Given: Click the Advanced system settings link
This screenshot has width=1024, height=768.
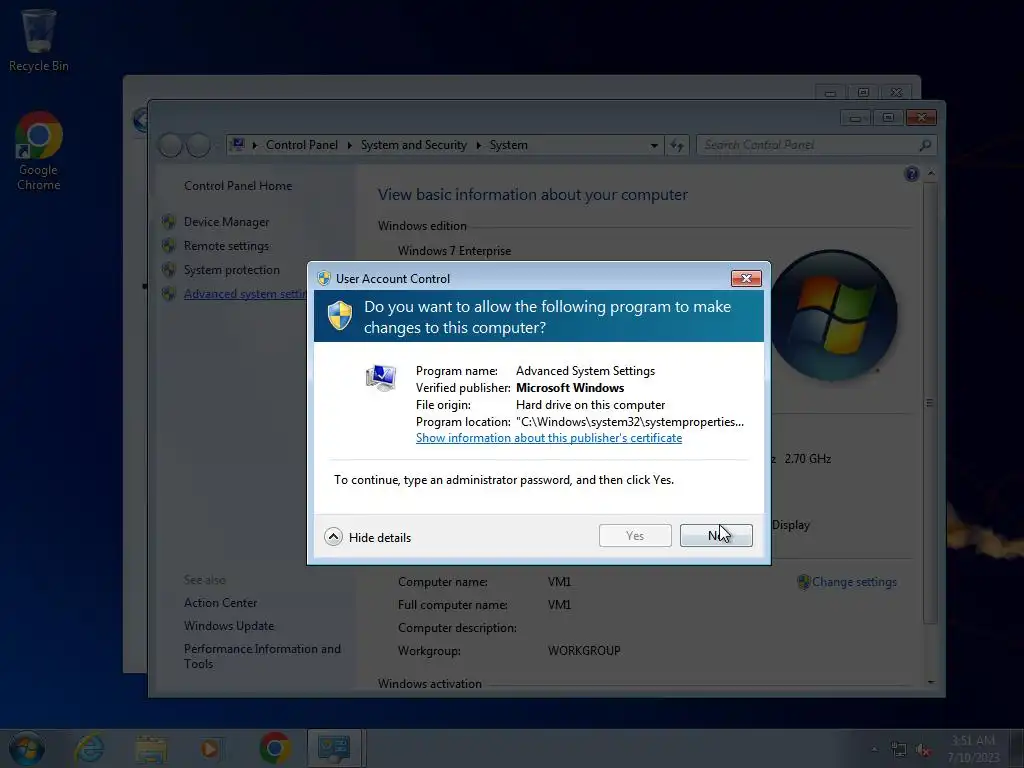Looking at the screenshot, I should pyautogui.click(x=245, y=294).
